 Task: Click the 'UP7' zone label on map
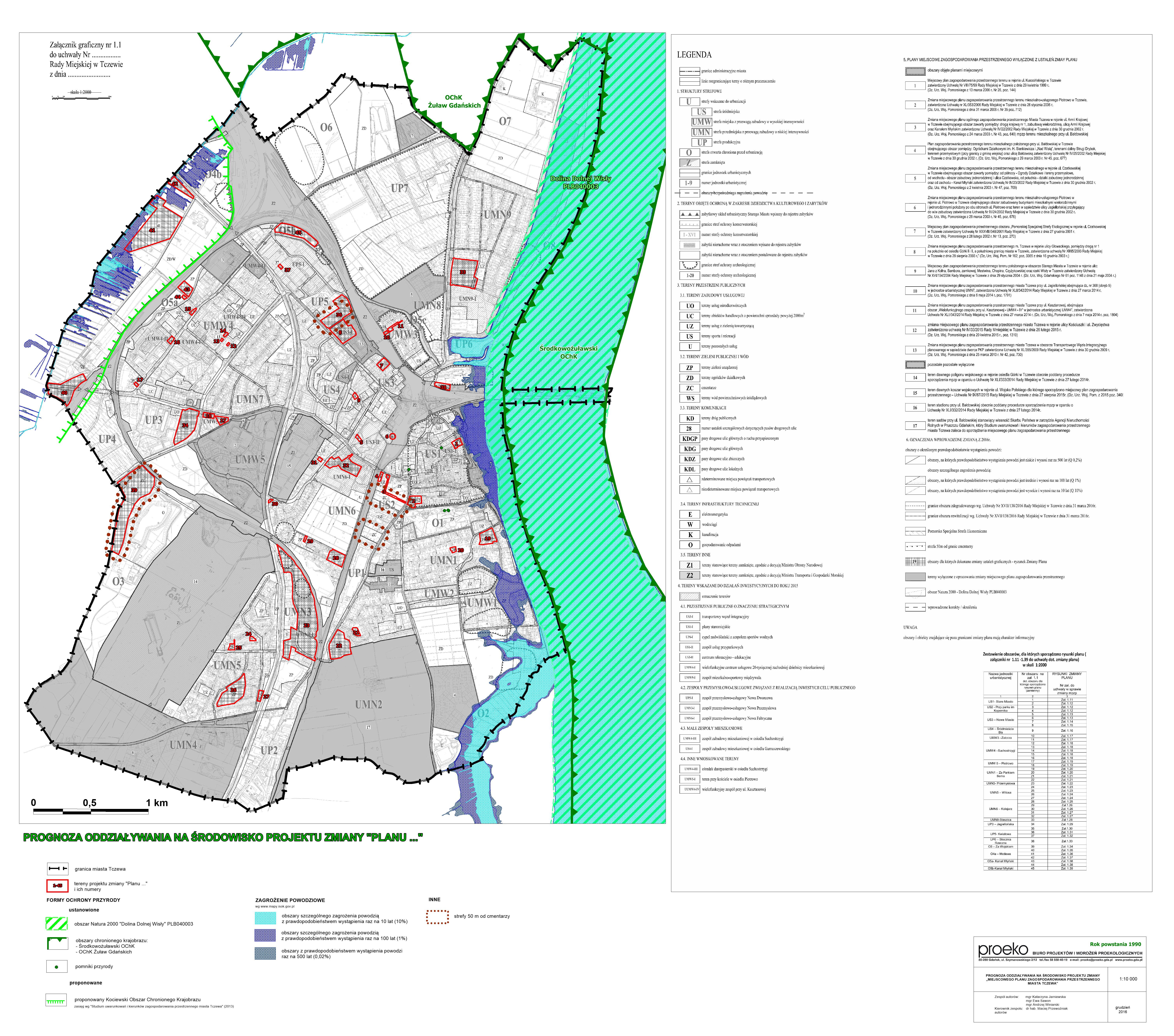(x=400, y=188)
